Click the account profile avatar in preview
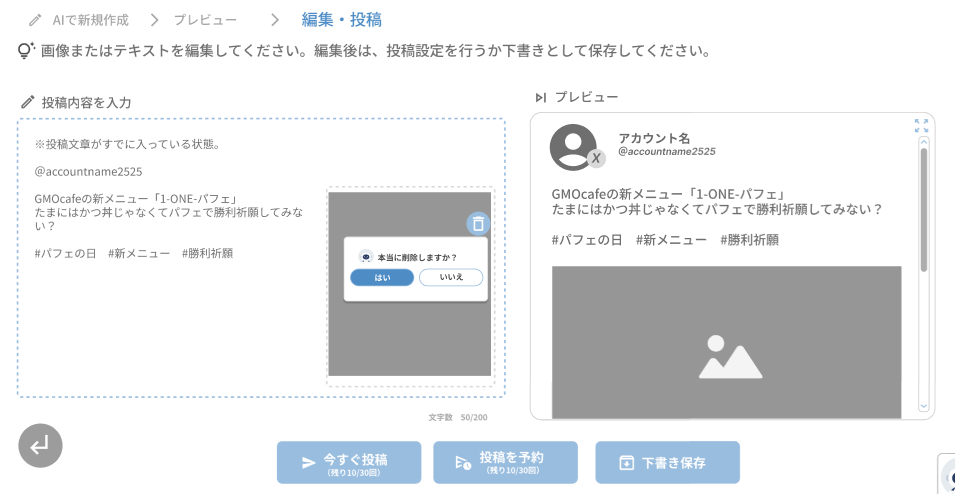Screen dimensions: 955x494 [573, 147]
